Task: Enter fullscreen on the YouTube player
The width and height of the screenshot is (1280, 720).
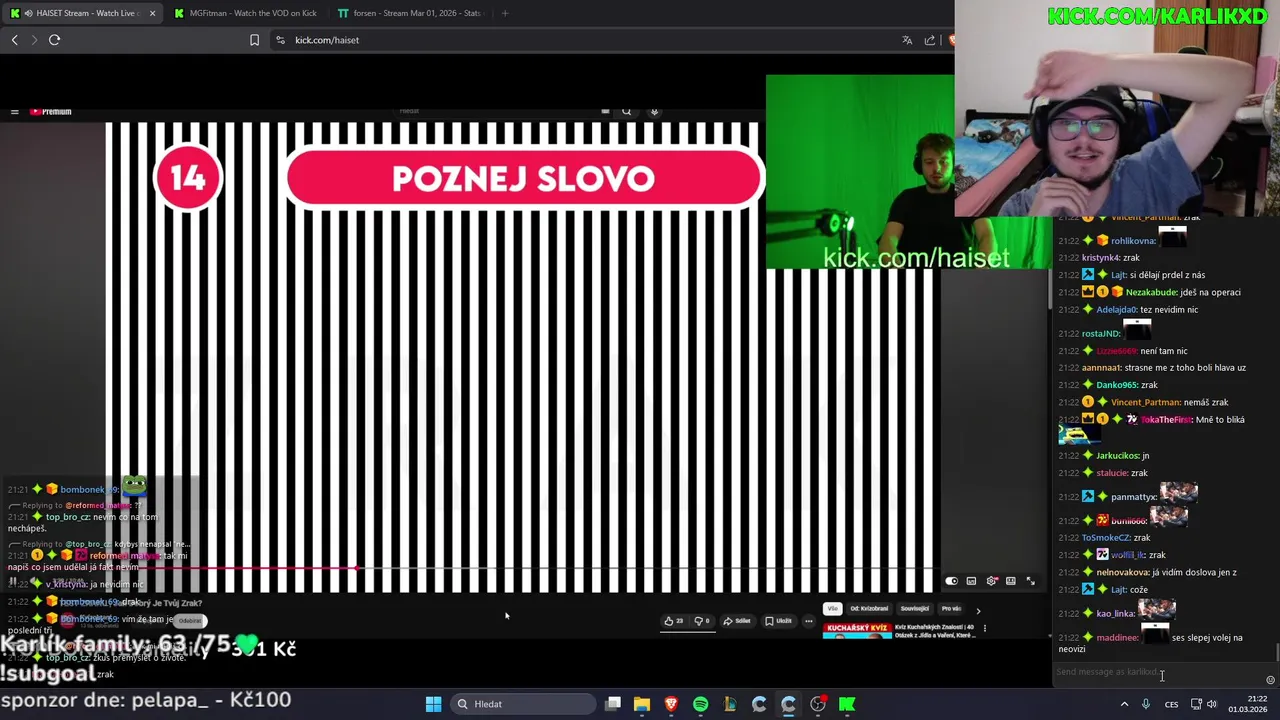Action: click(1031, 581)
